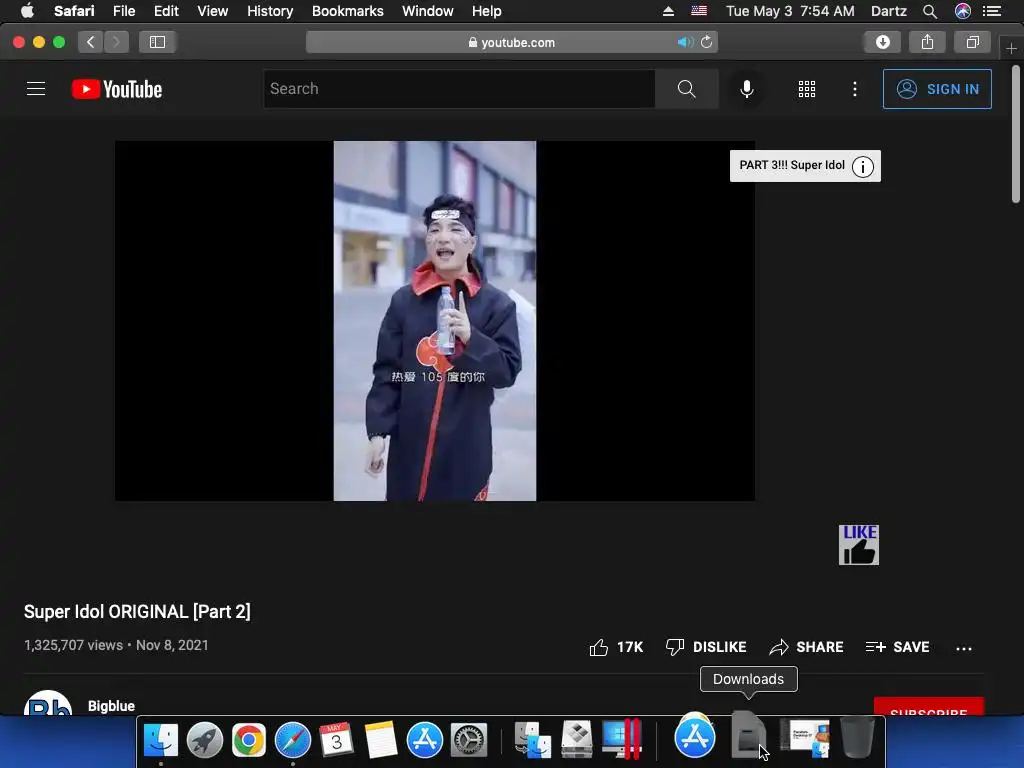Like the video with 17K thumbs-up
This screenshot has width=1024, height=768.
pos(616,647)
